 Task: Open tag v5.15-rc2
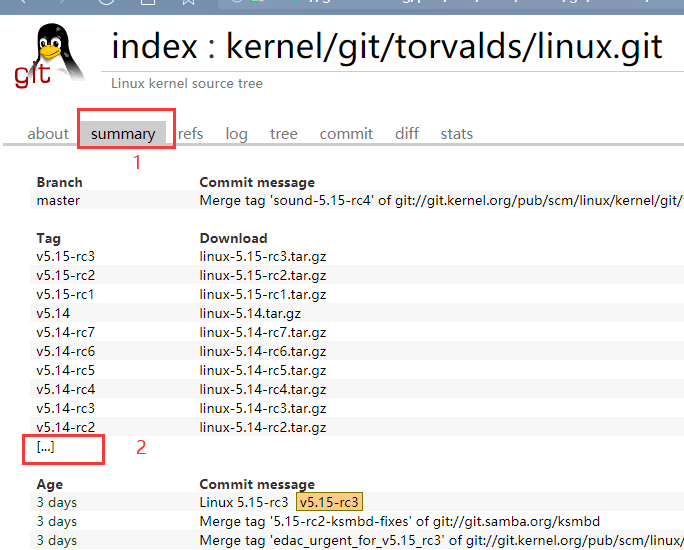[x=65, y=276]
